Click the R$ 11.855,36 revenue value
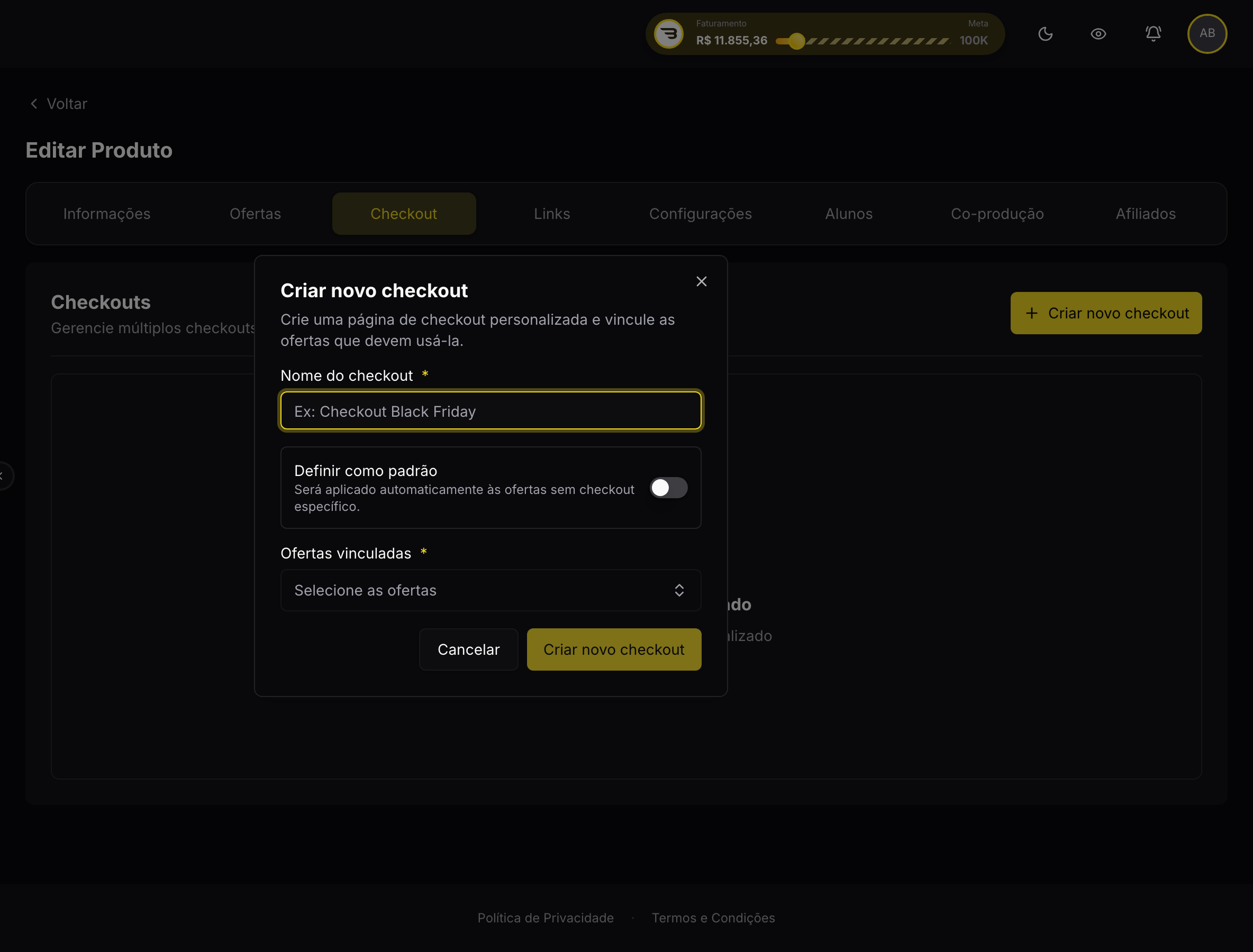Screen dimensions: 1253x952 731,40
